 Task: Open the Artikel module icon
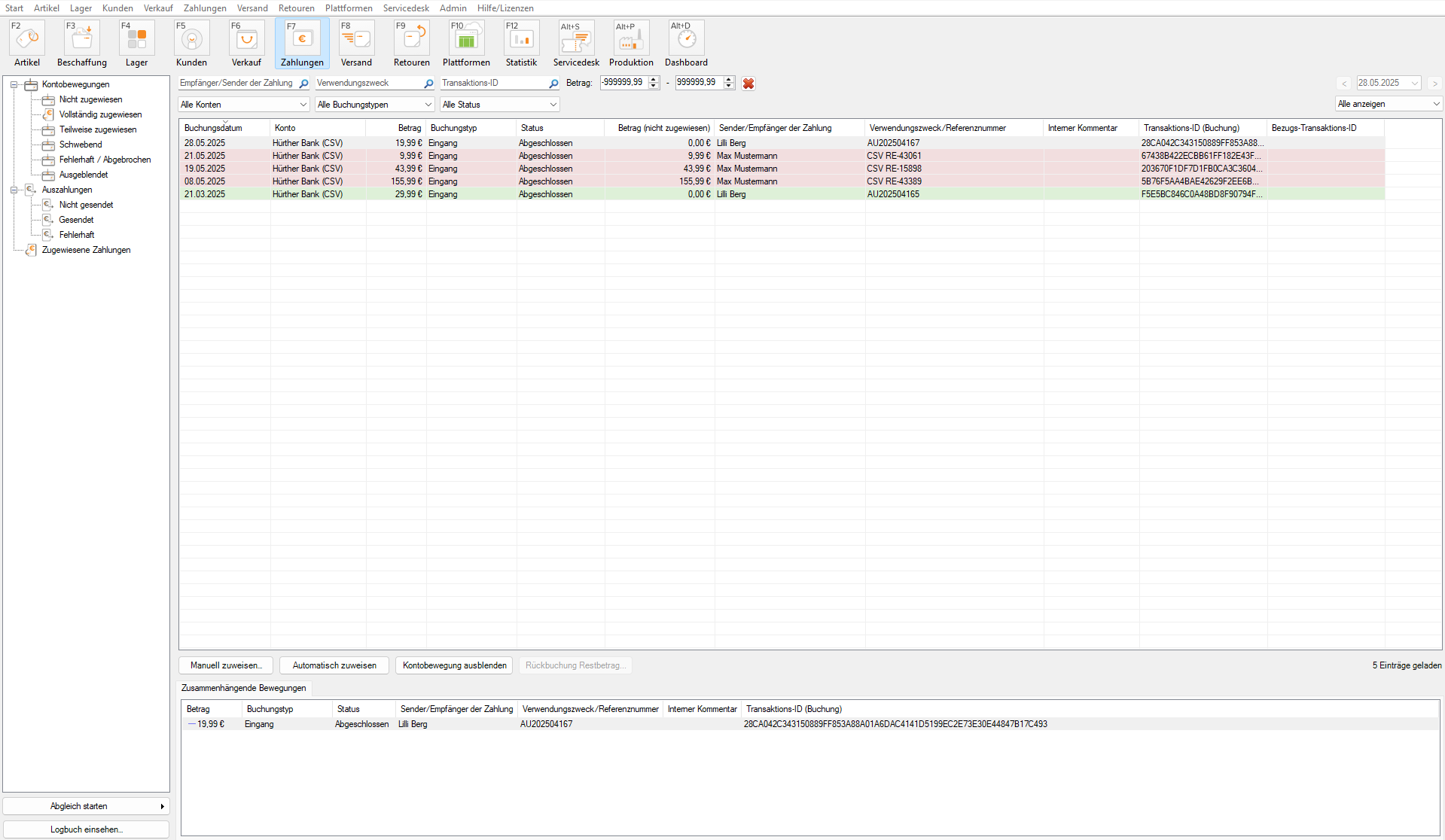[27, 39]
